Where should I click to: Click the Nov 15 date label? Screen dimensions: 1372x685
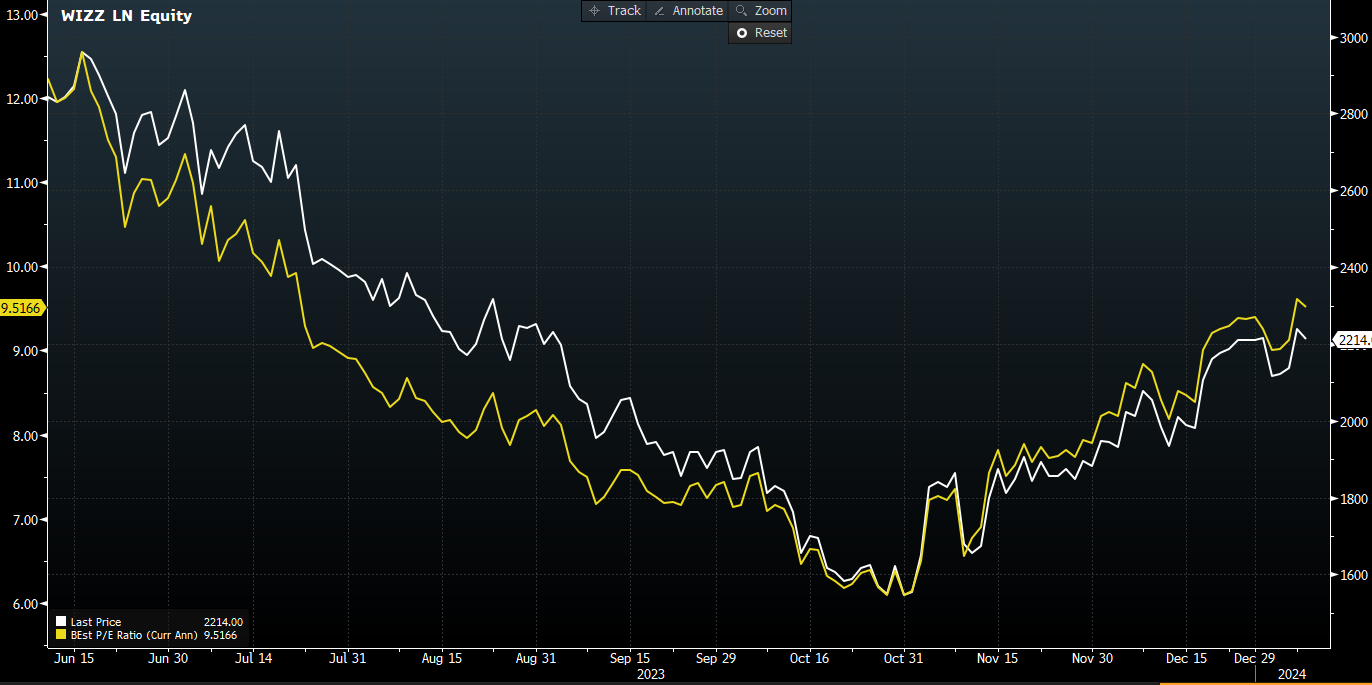[997, 659]
